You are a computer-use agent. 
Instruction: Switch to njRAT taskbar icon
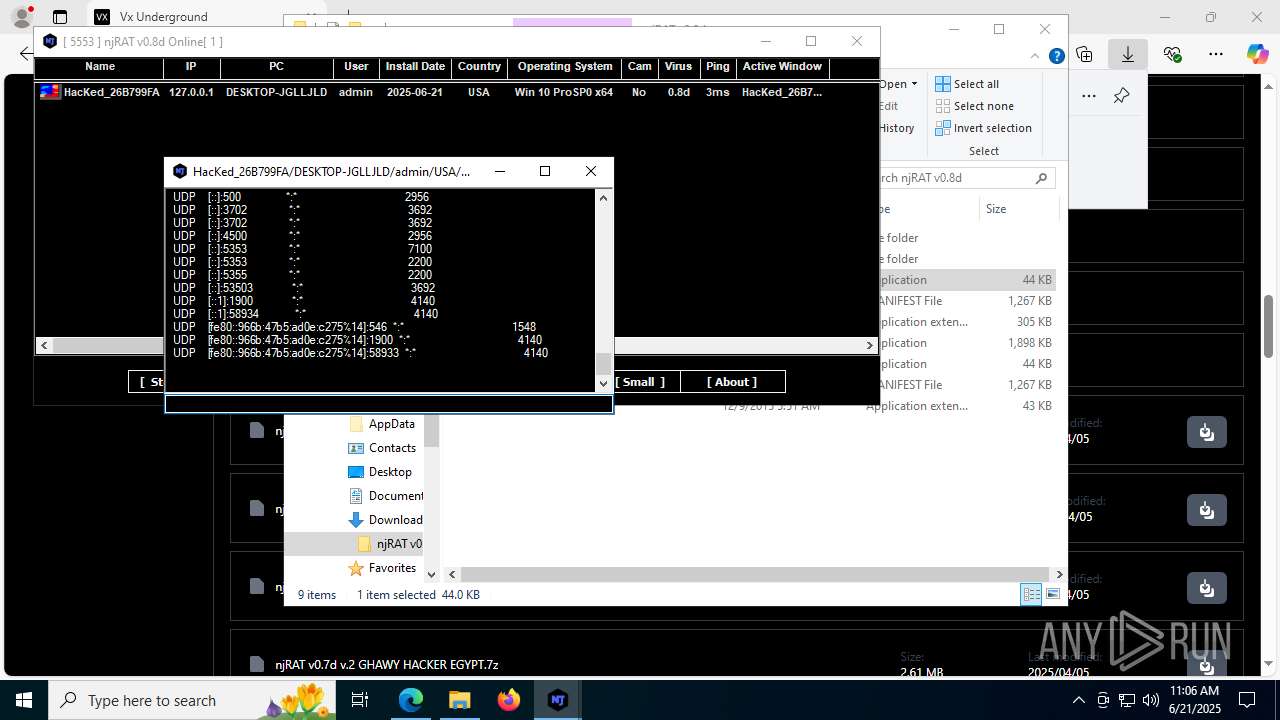click(x=558, y=700)
